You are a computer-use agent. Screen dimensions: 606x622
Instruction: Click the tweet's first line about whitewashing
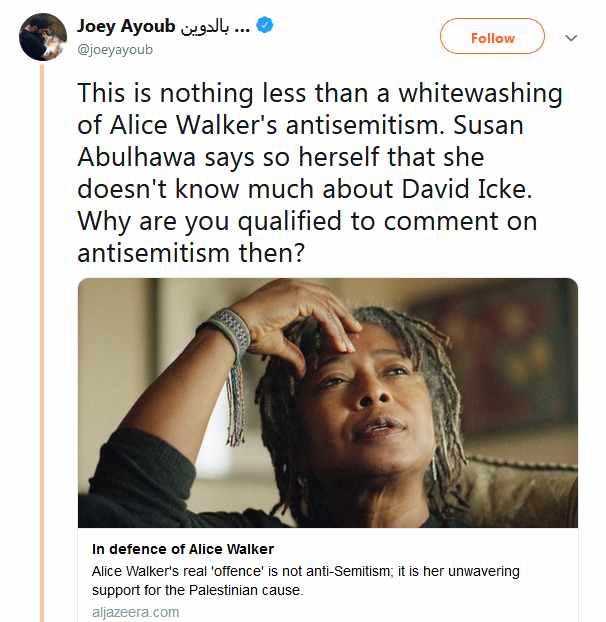coord(320,95)
